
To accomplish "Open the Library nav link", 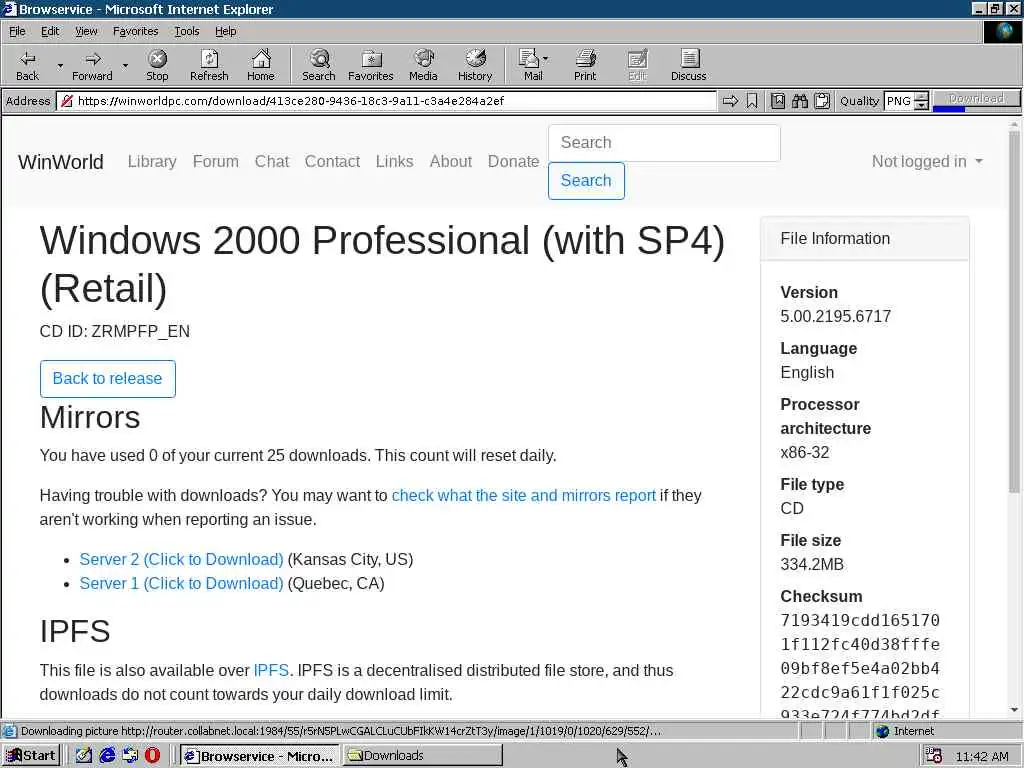I will [152, 161].
